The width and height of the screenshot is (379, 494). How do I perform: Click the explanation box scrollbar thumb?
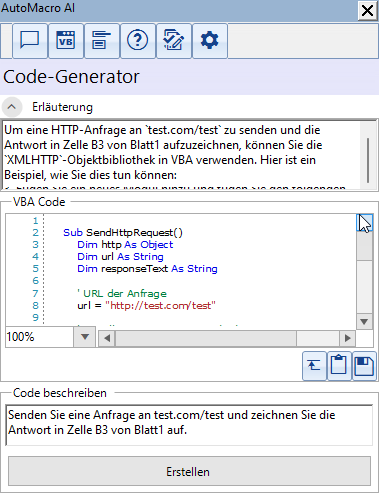click(x=368, y=160)
